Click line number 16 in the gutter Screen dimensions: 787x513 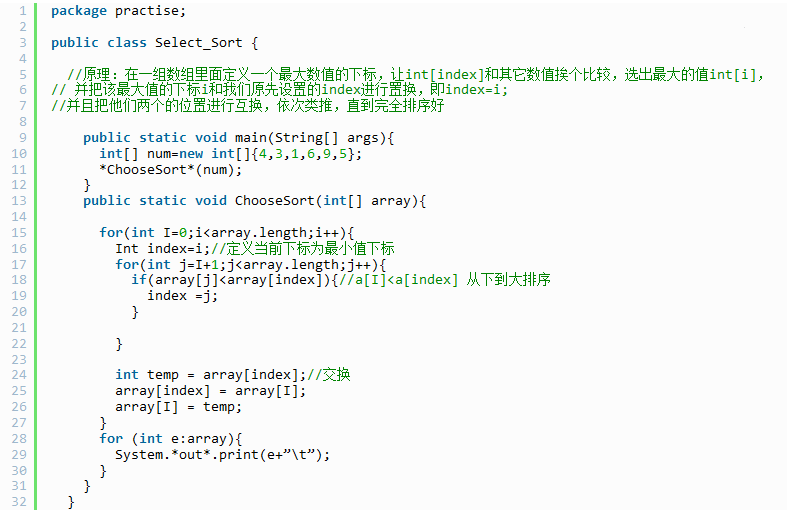tap(21, 248)
